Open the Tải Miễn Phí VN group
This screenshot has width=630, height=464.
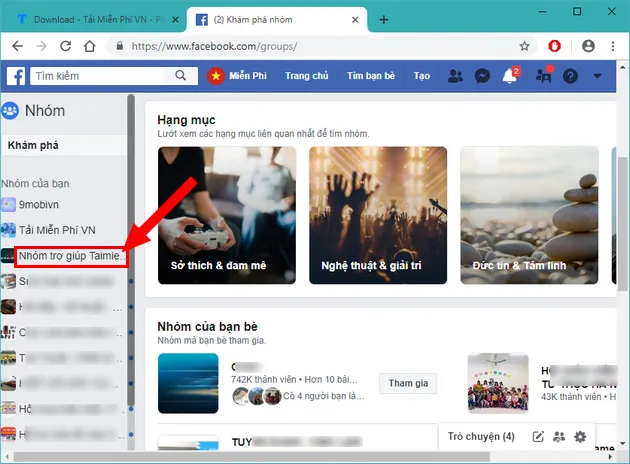[x=57, y=230]
